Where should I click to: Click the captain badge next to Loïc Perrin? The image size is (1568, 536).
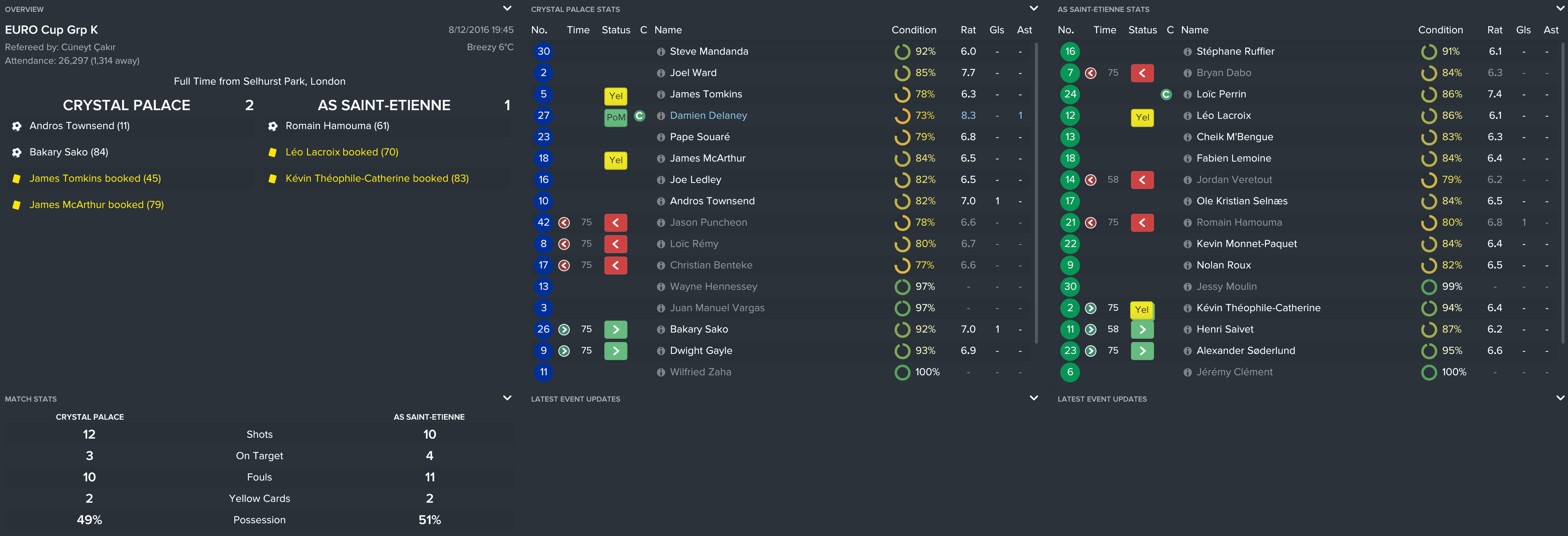tap(1166, 94)
